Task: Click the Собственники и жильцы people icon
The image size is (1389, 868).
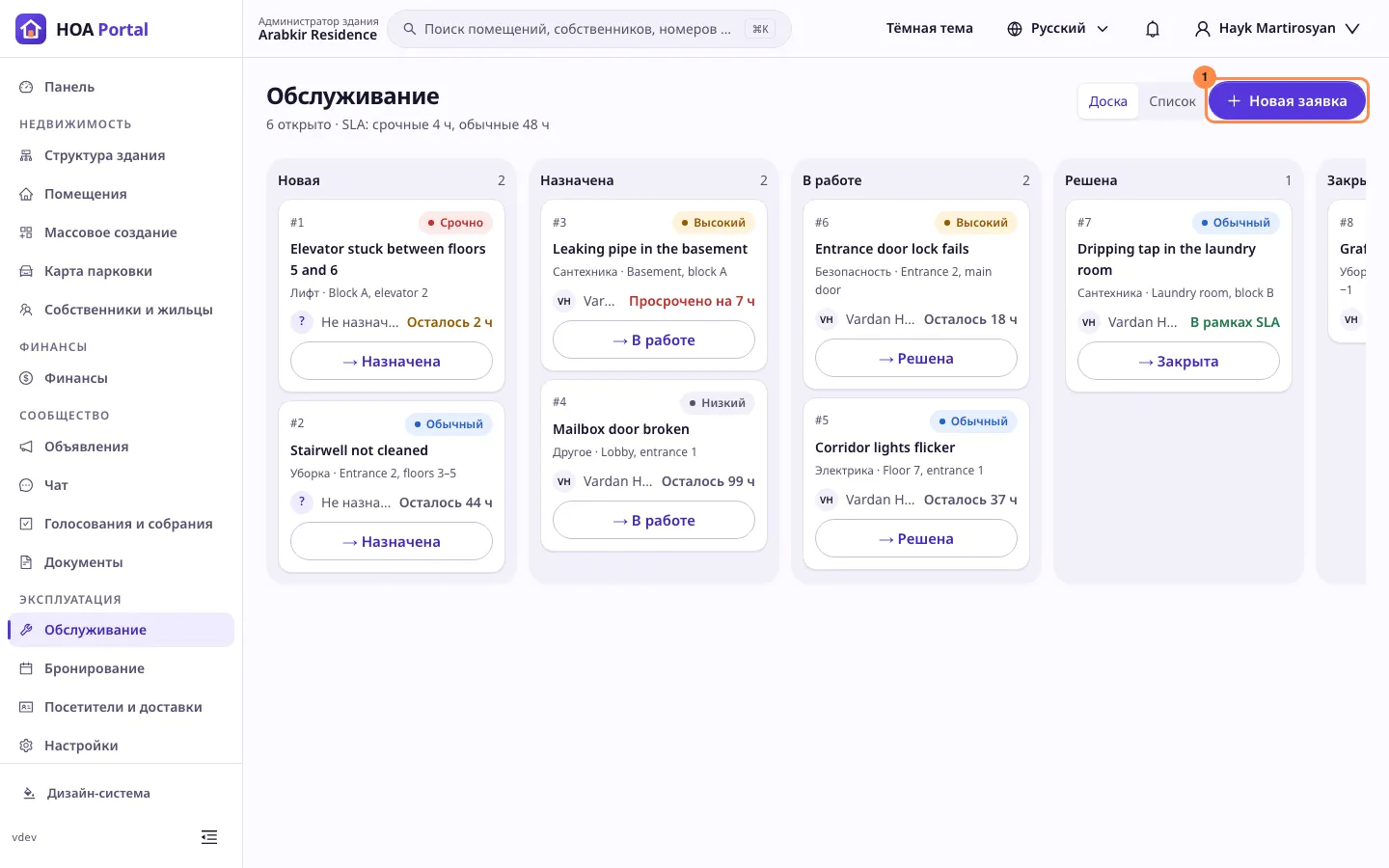Action: click(26, 310)
